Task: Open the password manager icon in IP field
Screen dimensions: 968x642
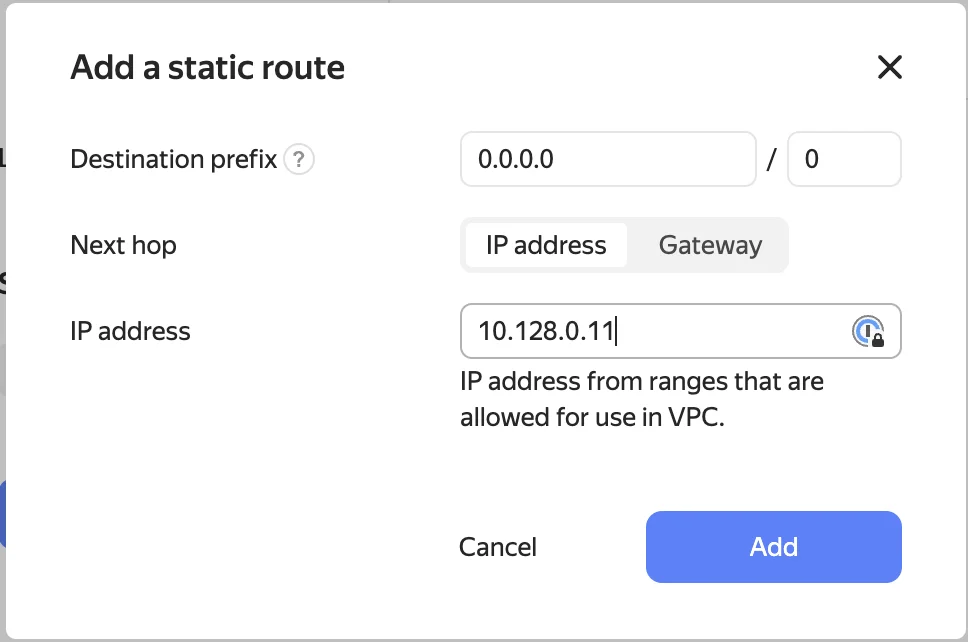Action: click(868, 331)
